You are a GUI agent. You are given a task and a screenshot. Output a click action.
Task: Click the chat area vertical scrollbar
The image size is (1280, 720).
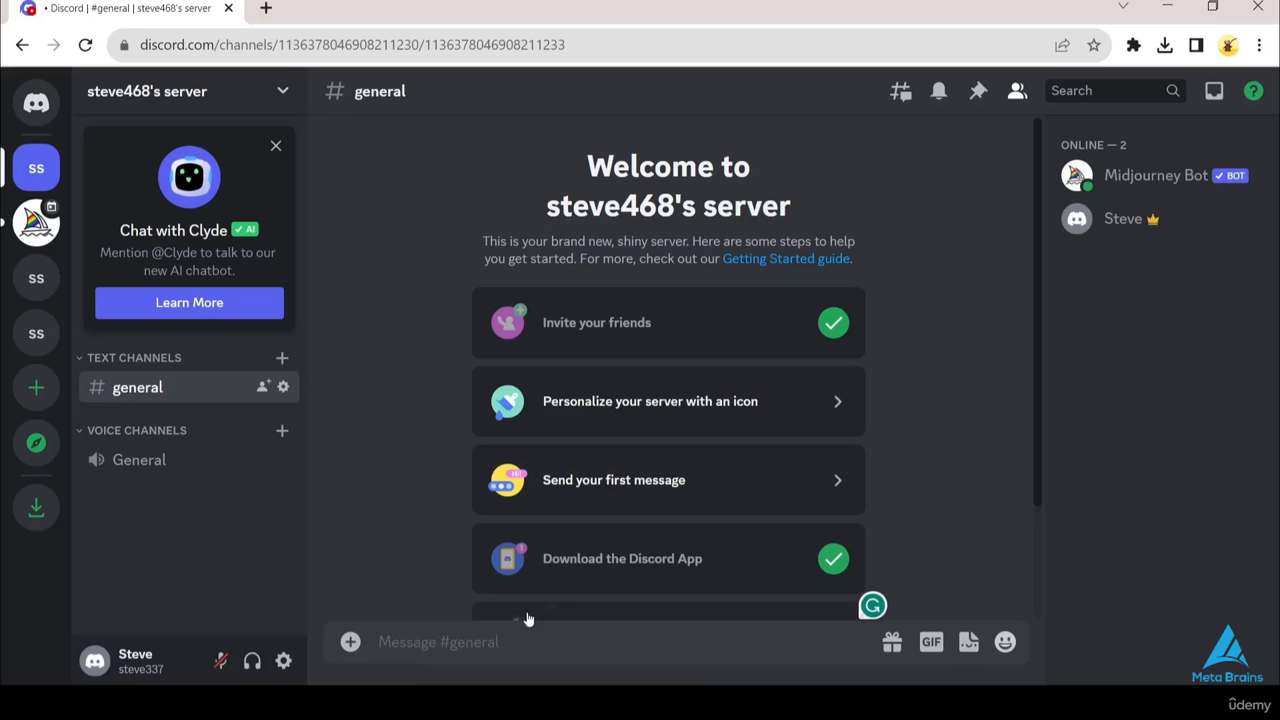1036,312
